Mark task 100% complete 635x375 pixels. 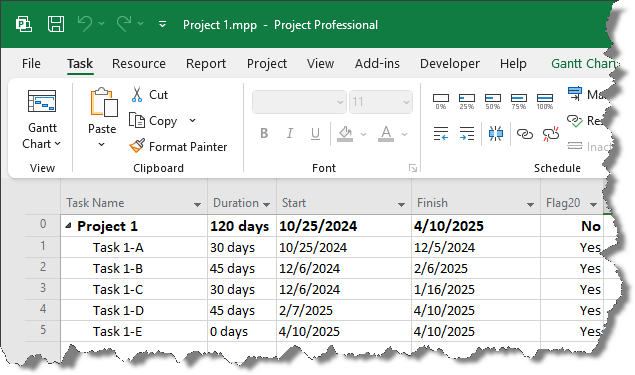tap(545, 101)
